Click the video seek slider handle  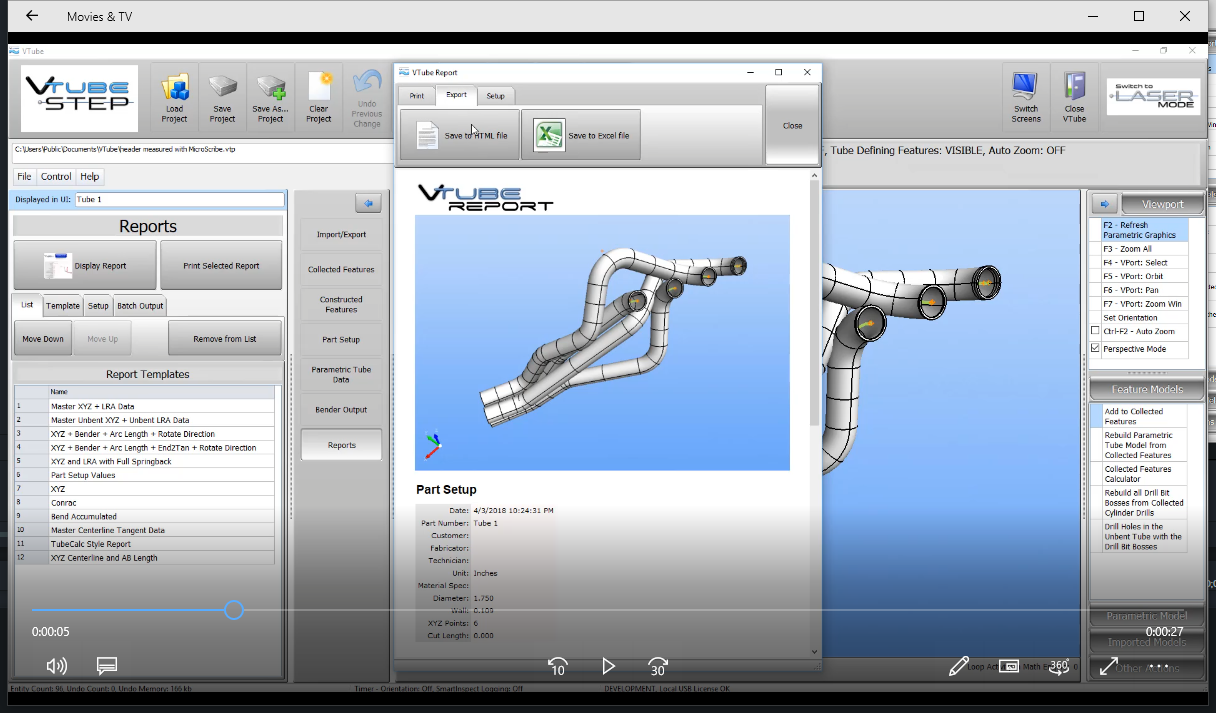(x=233, y=610)
